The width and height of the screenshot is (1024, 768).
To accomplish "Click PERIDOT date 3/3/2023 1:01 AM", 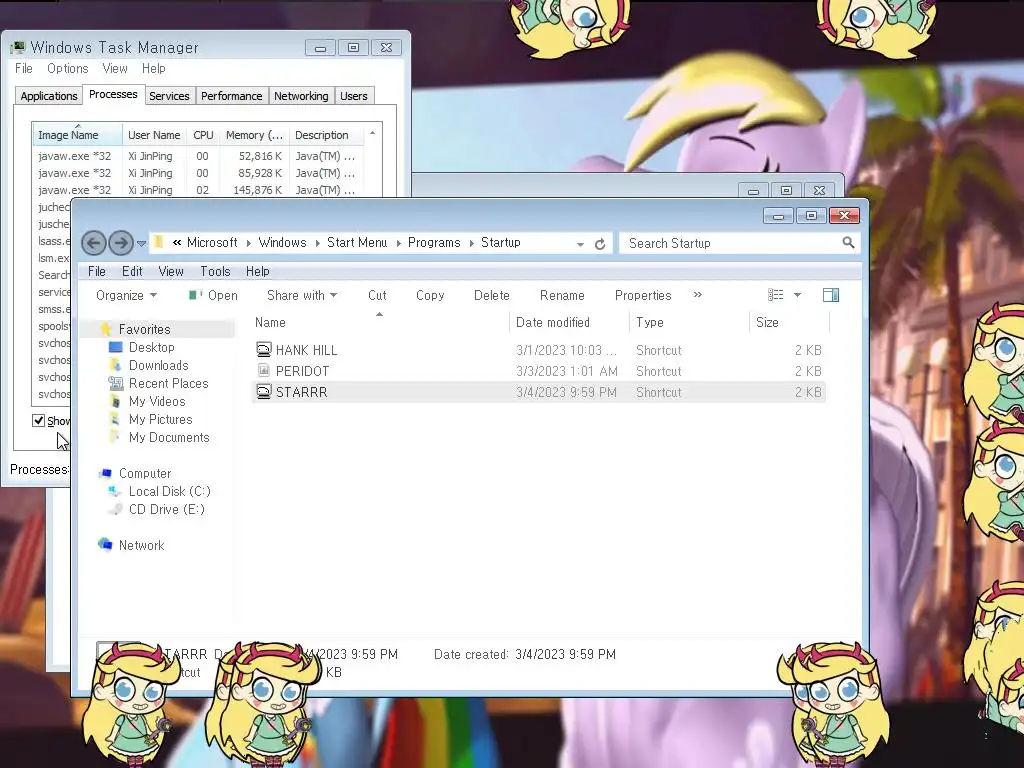I will pyautogui.click(x=566, y=371).
